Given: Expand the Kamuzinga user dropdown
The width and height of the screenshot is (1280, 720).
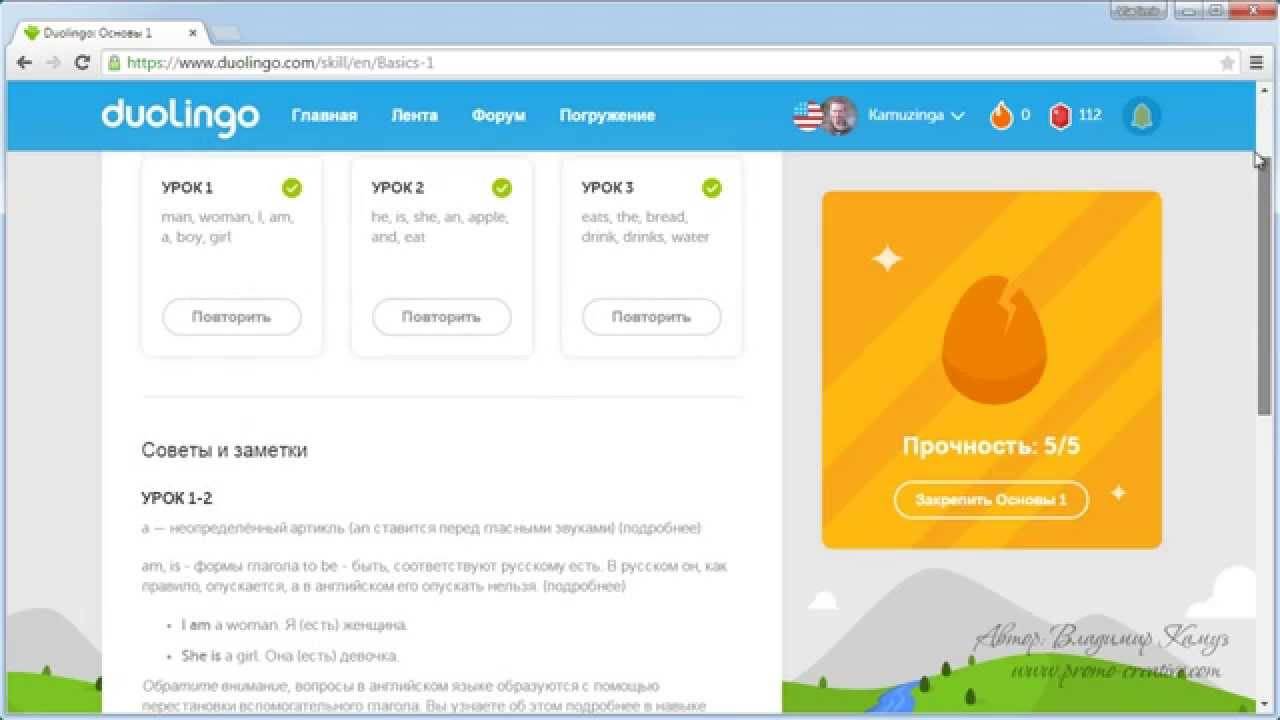Looking at the screenshot, I should click(x=915, y=116).
